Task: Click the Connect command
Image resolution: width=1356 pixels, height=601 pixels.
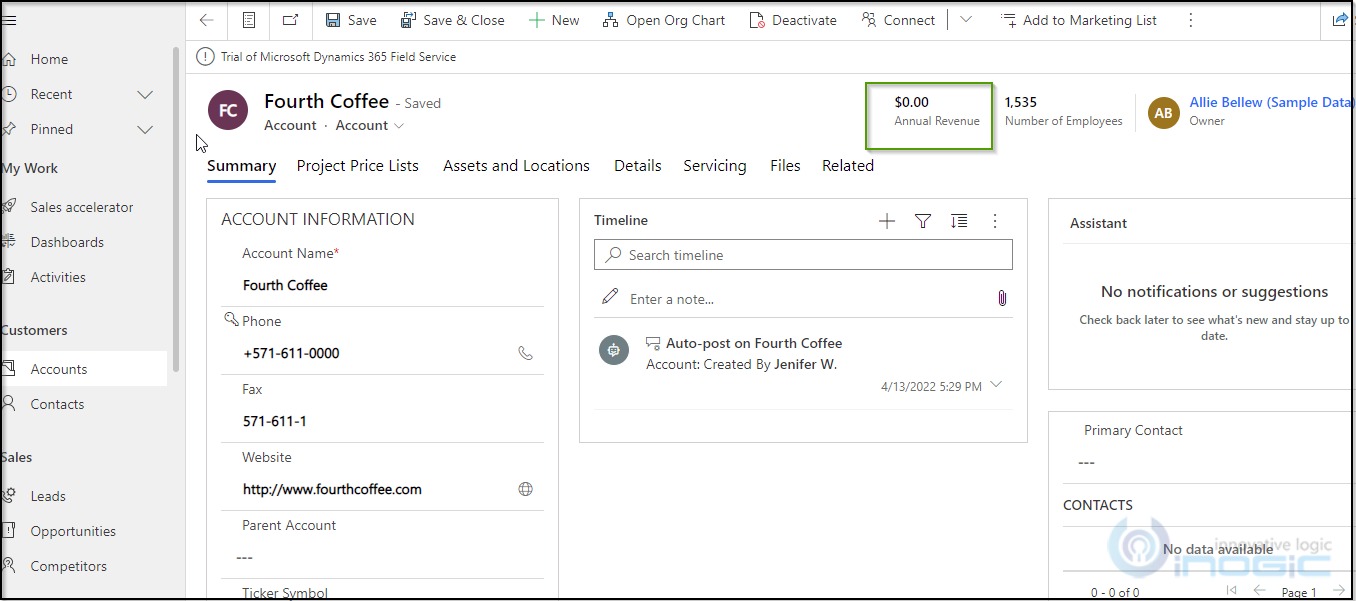Action: (898, 20)
